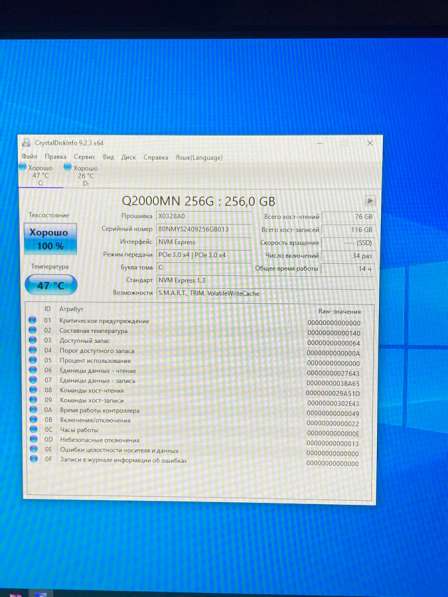Viewport: 448px width, 597px height.
Task: Select the Записи в журнале информации об ошибках name
Action: point(123,460)
